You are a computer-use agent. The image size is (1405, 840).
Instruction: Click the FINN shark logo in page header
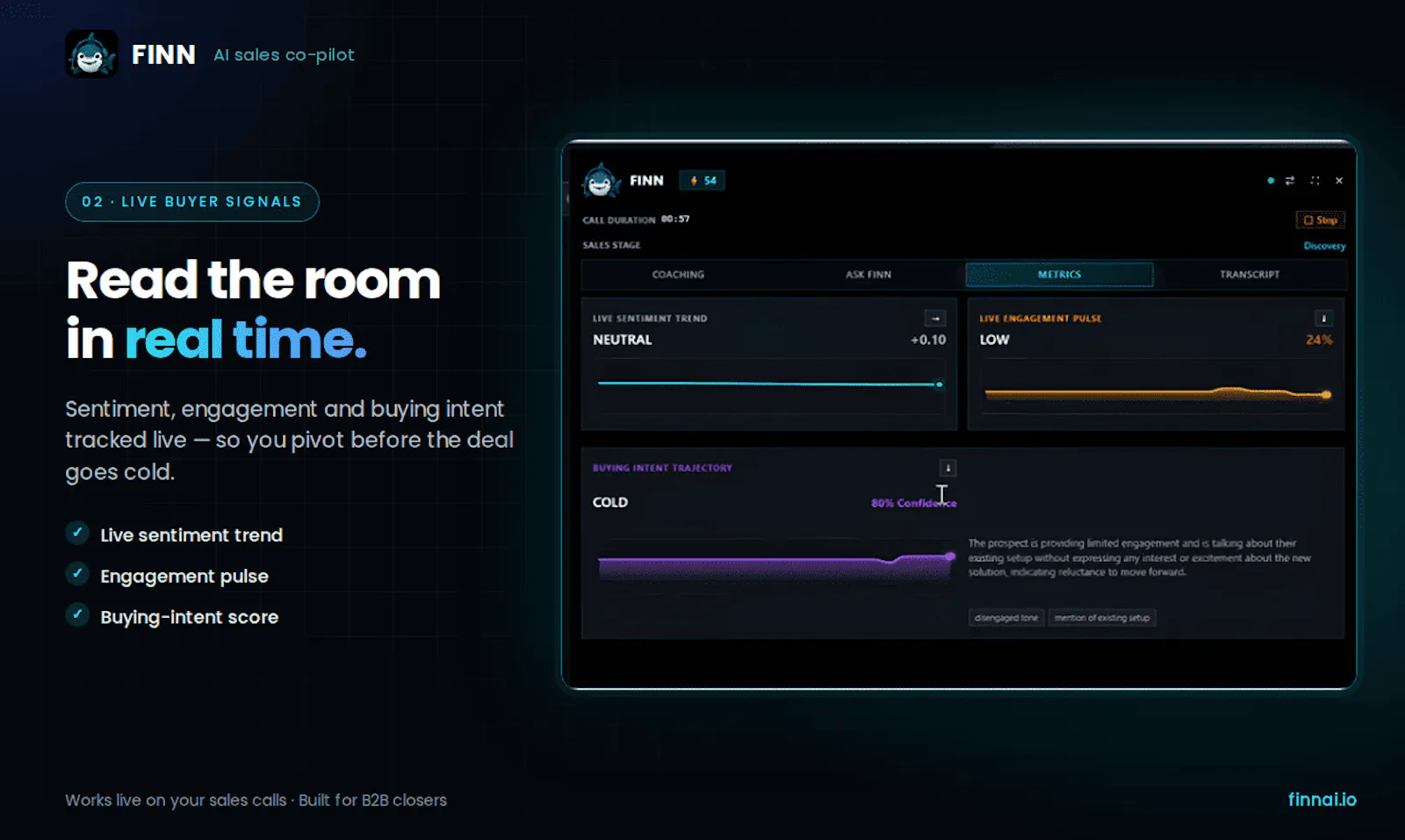(91, 54)
